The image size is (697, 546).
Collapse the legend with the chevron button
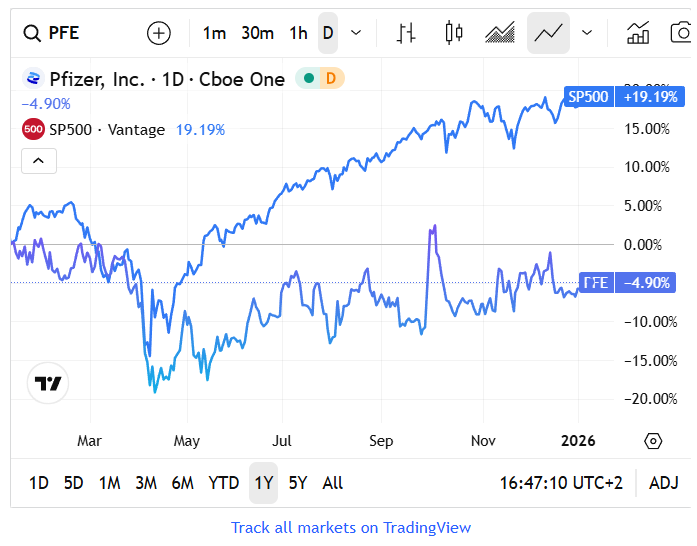coord(39,160)
